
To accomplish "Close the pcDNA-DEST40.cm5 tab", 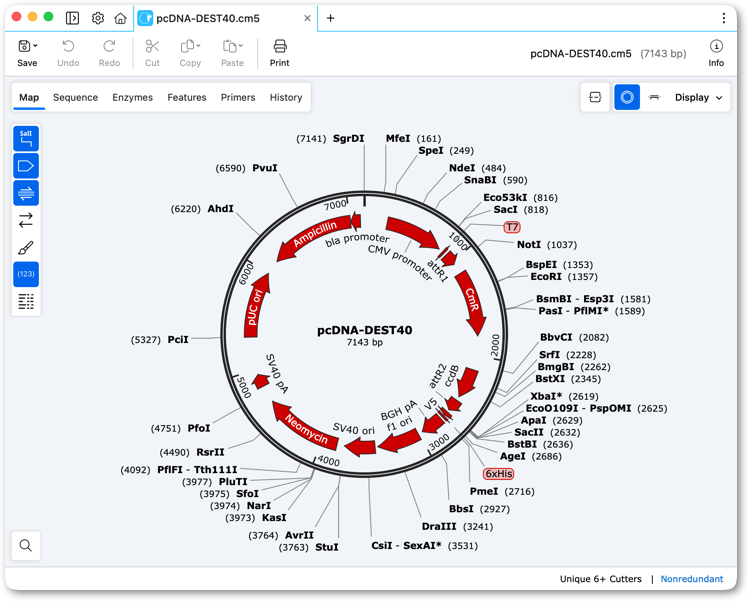I will tap(307, 18).
